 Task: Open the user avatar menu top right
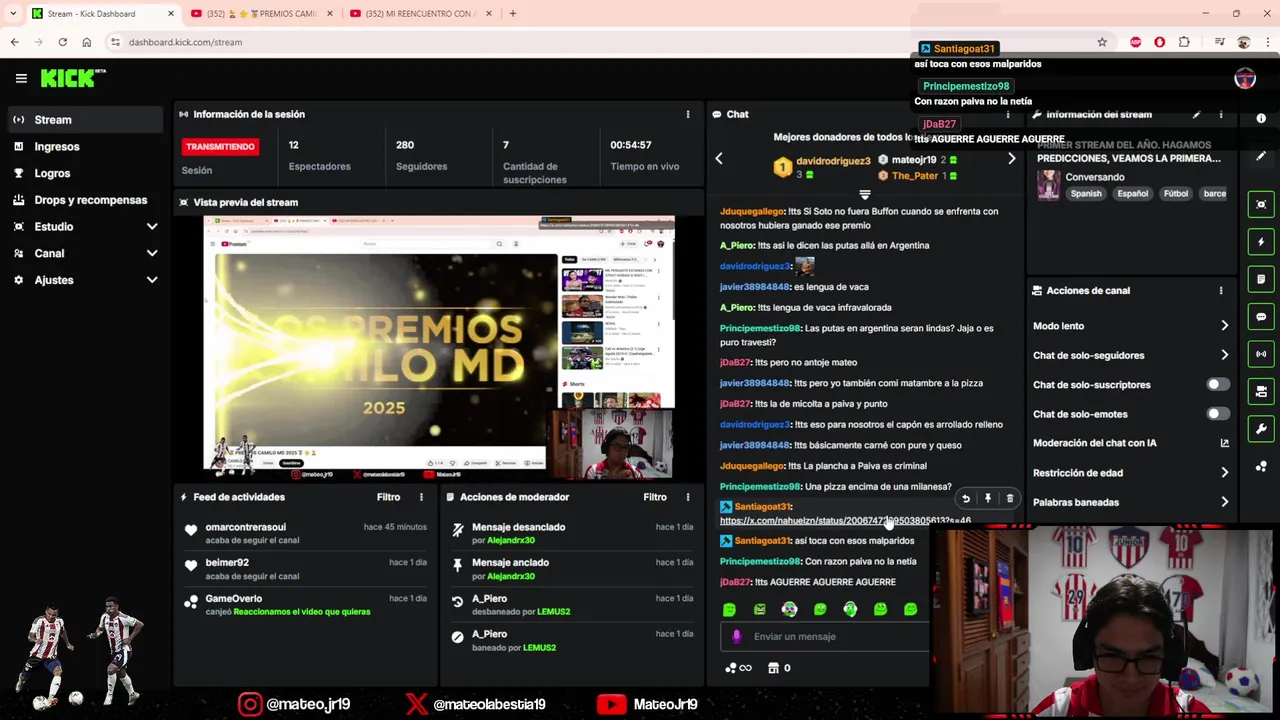1245,79
